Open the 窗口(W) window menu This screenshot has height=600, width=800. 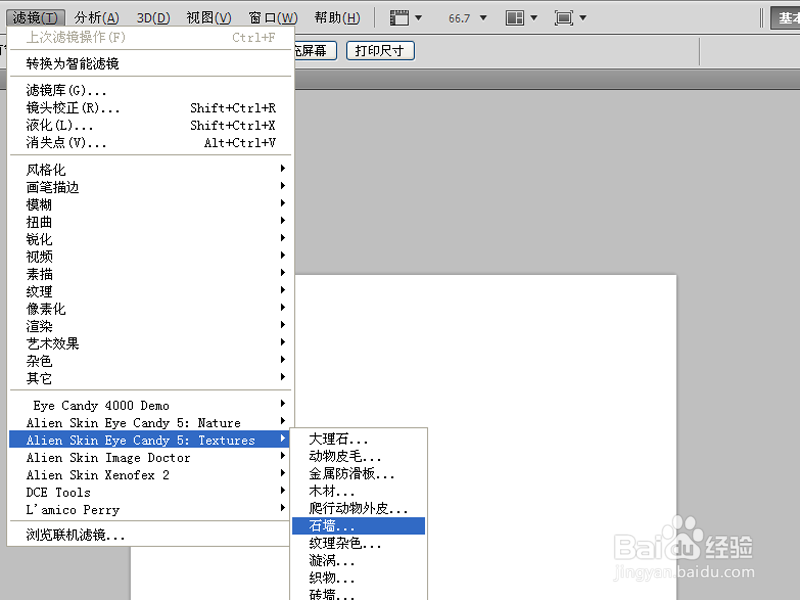click(272, 18)
